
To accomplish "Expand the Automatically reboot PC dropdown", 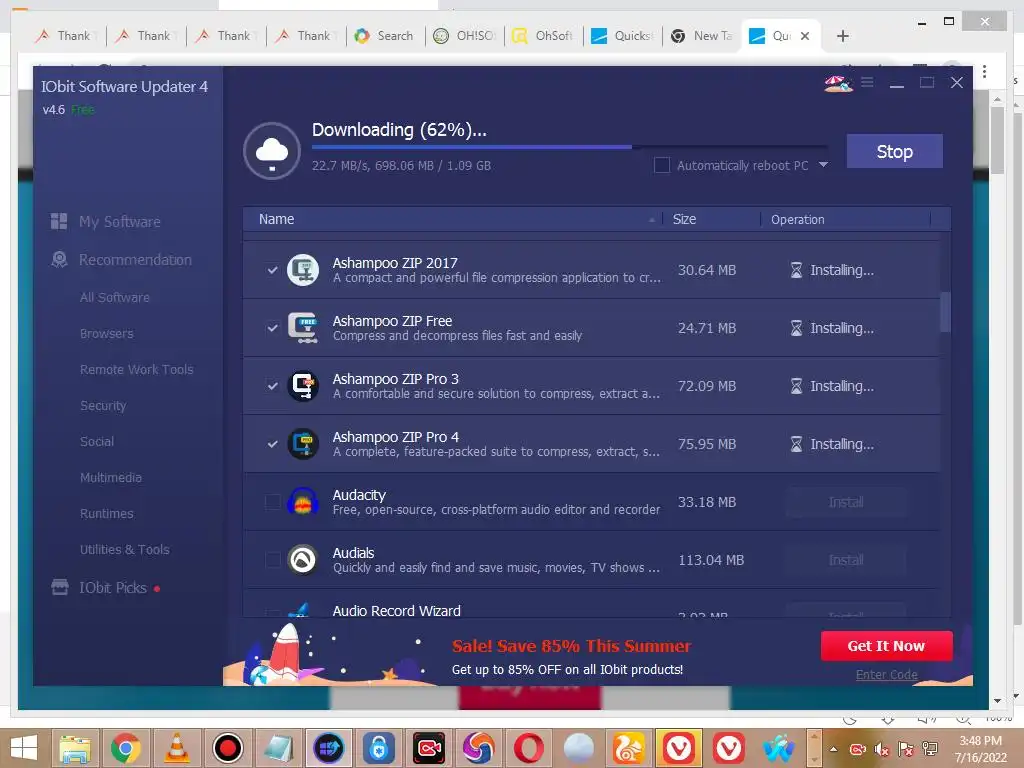I will coord(823,165).
